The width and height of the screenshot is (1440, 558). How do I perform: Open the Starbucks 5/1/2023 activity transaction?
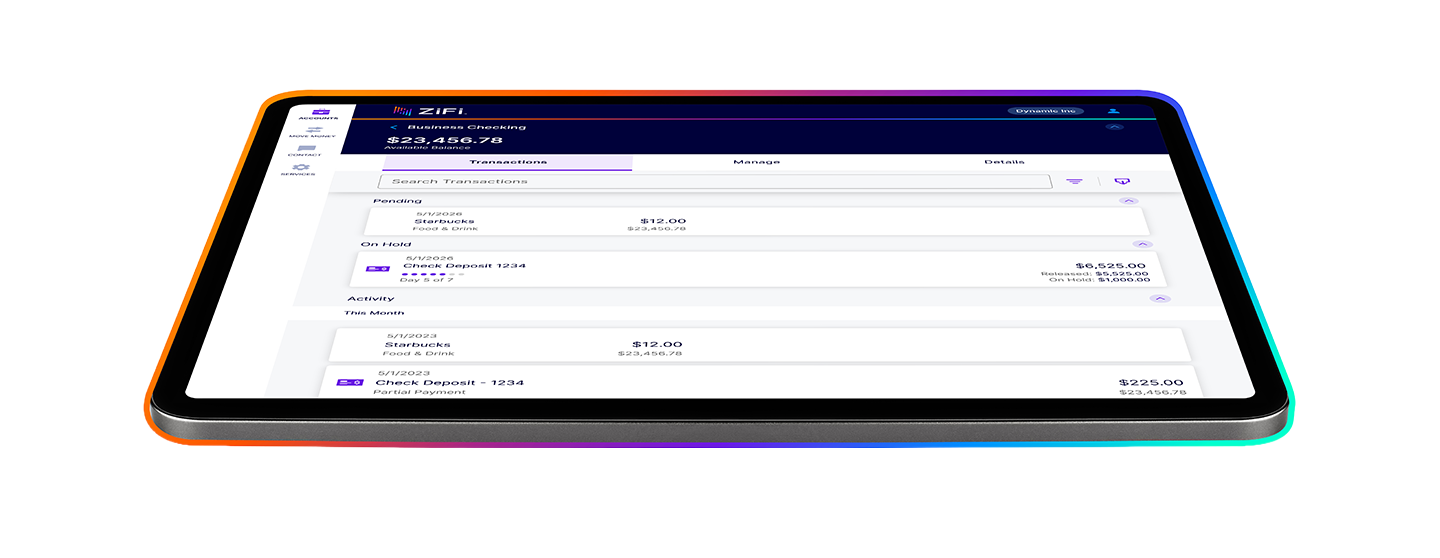(760, 345)
